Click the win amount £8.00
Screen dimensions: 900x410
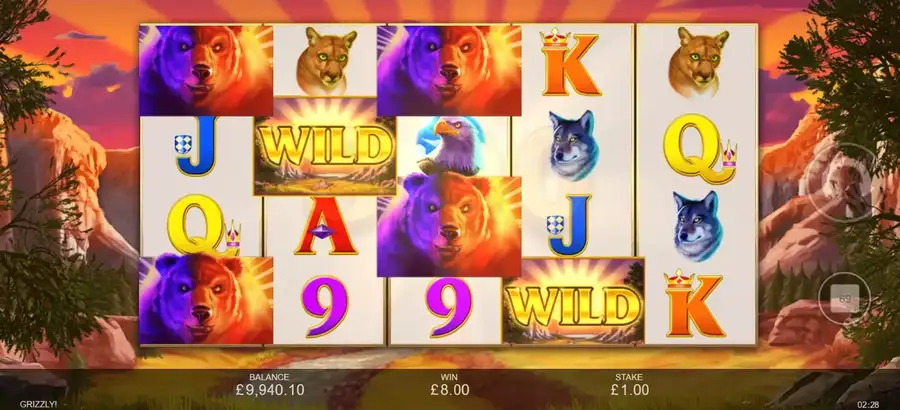[449, 390]
